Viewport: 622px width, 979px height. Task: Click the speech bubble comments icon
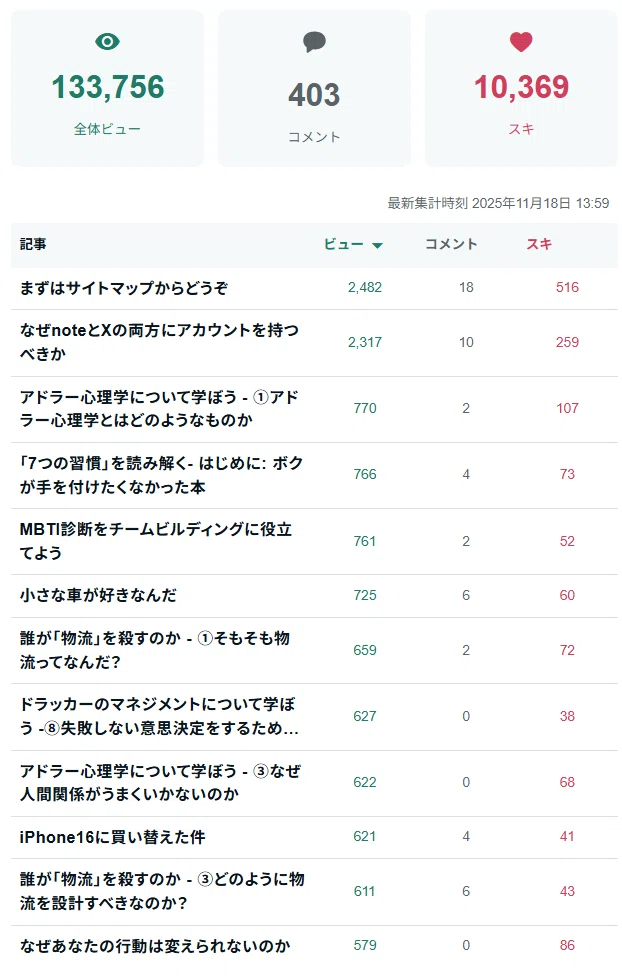coord(314,42)
